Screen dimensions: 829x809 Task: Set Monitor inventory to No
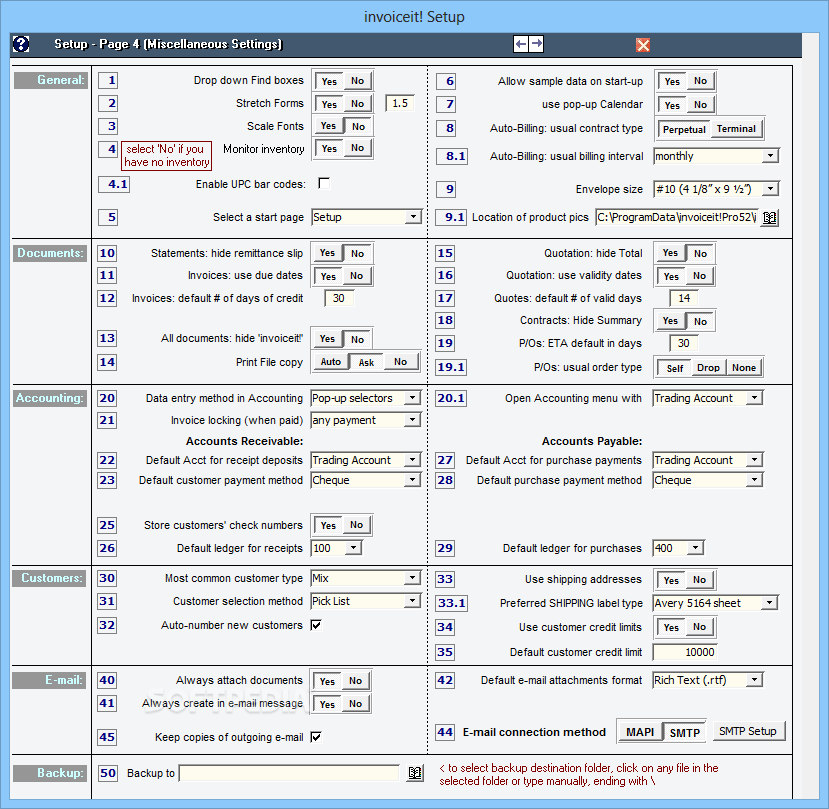pyautogui.click(x=357, y=148)
